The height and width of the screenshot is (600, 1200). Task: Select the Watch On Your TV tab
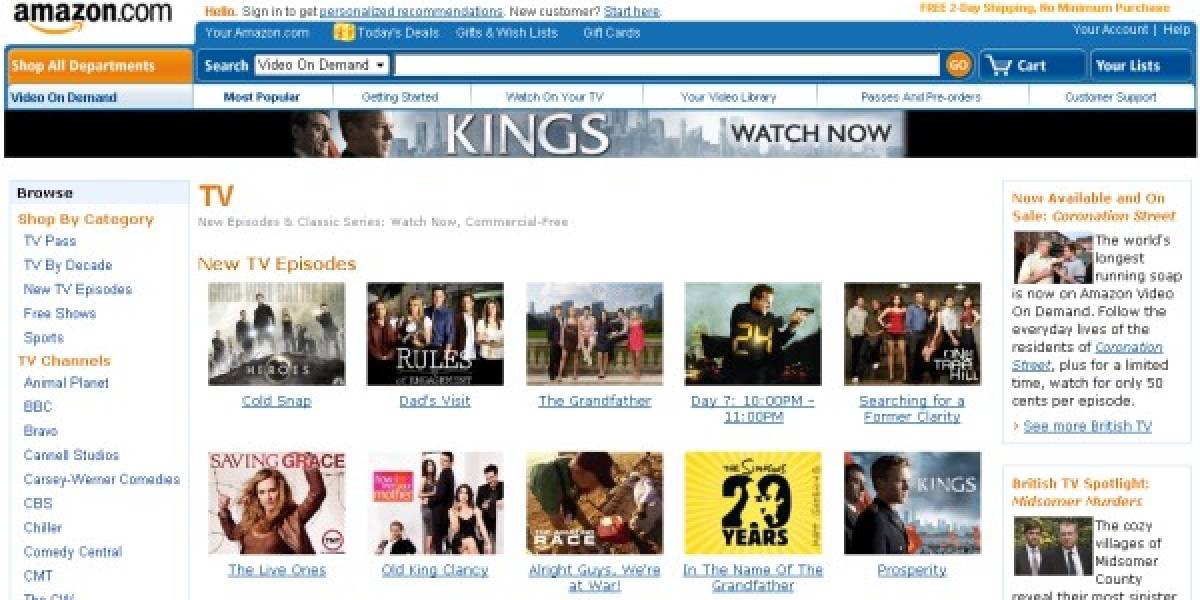[554, 97]
